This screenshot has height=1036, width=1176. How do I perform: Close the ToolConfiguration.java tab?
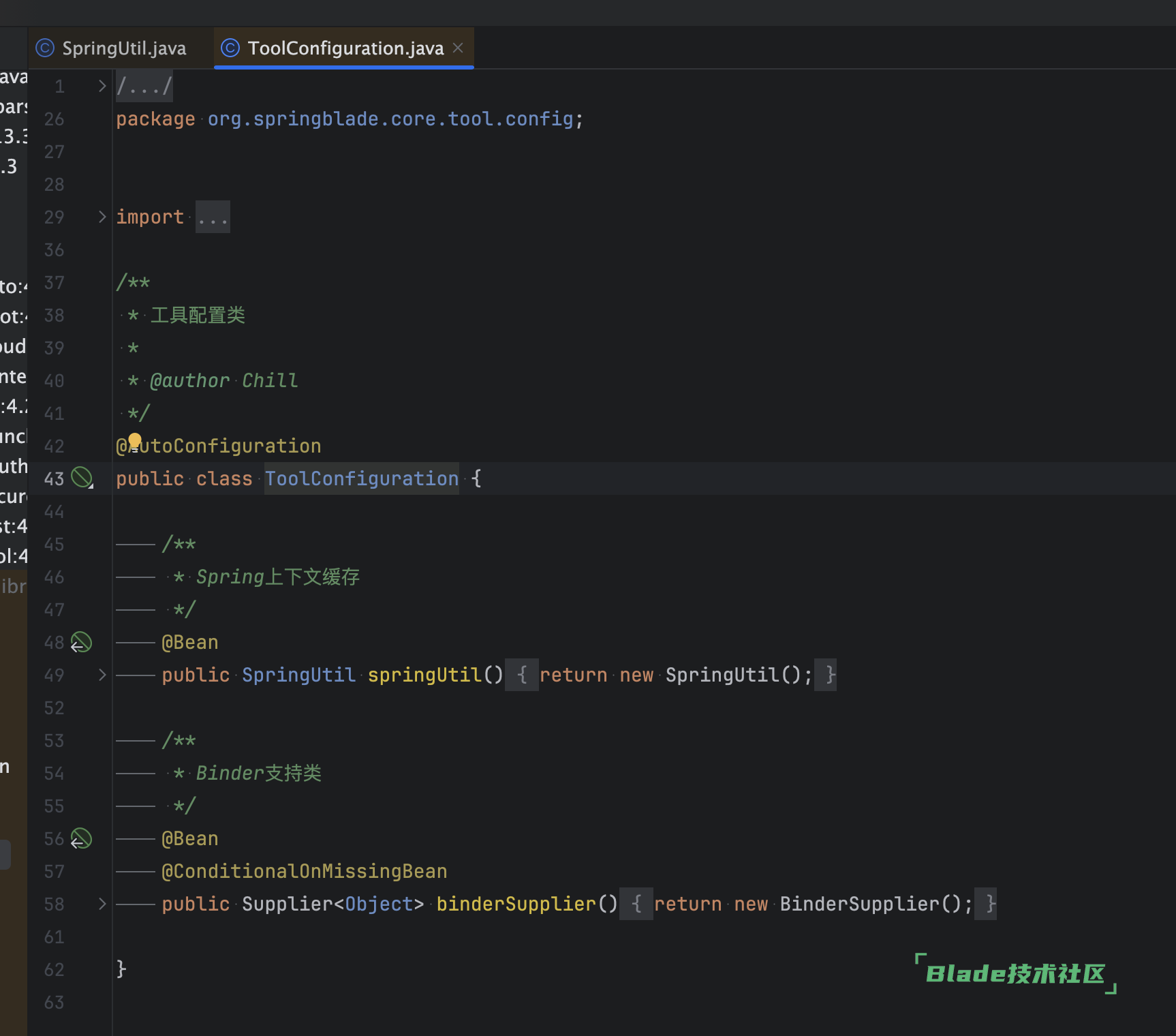tap(459, 48)
